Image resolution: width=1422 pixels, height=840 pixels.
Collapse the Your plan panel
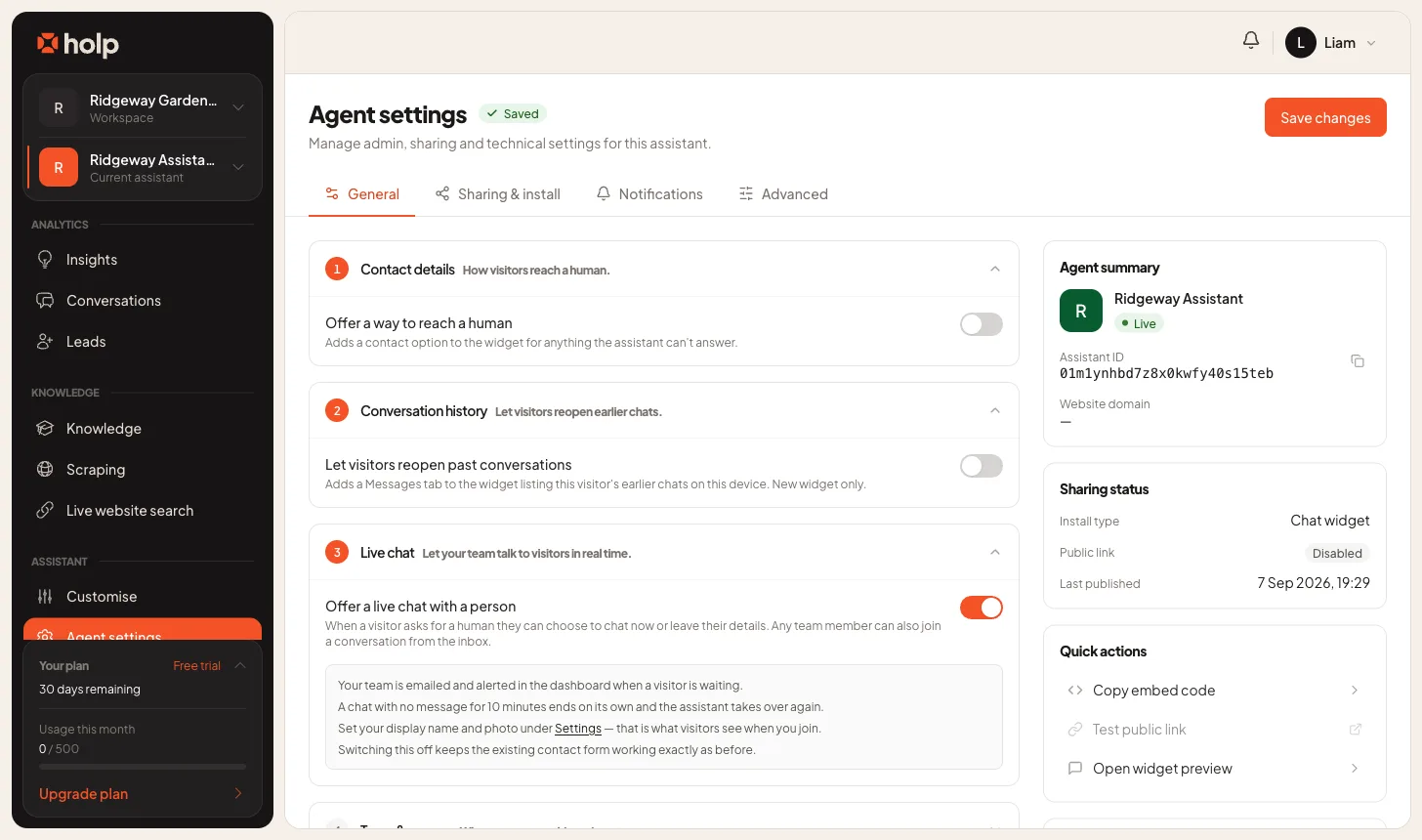pyautogui.click(x=240, y=665)
